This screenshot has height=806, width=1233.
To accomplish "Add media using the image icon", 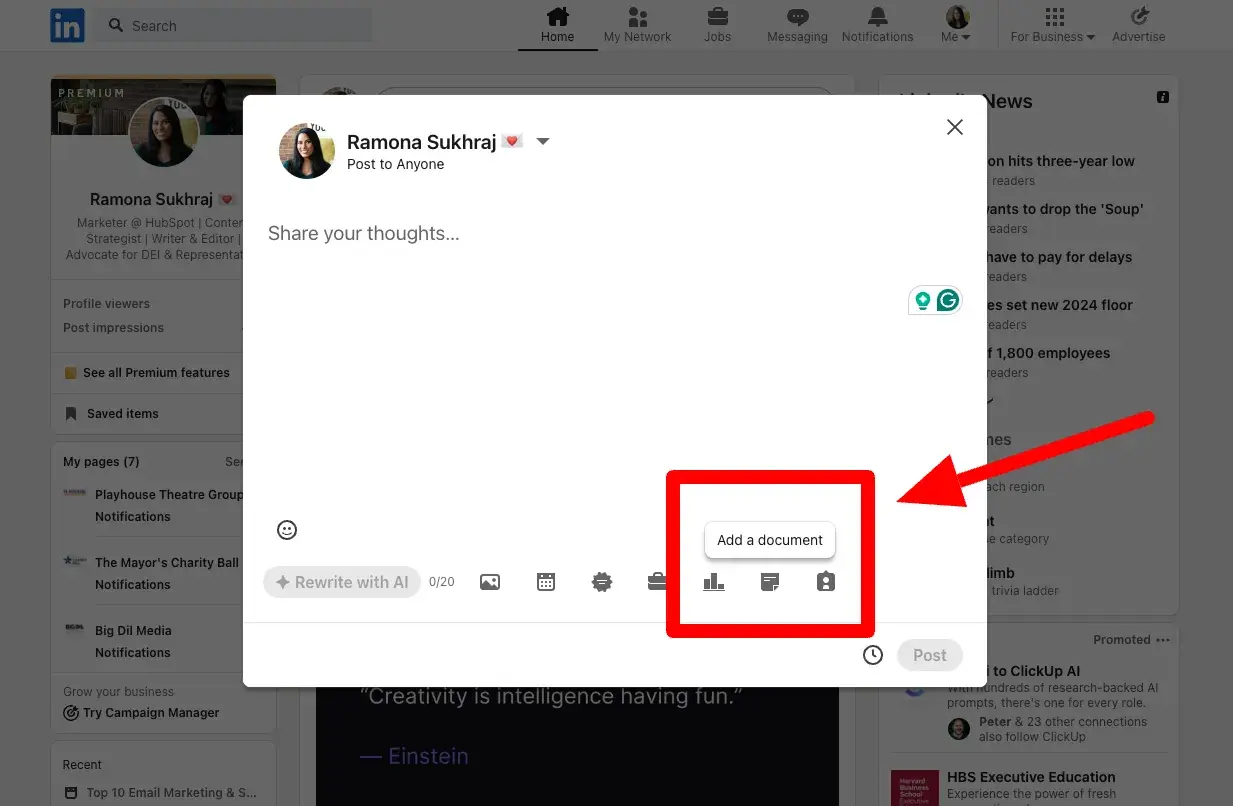I will click(490, 582).
